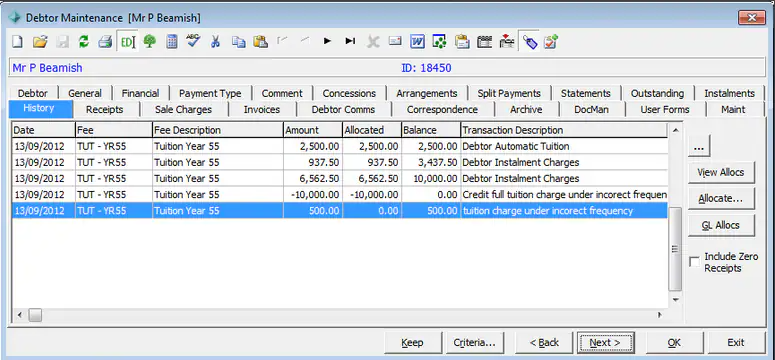Click the Allocate... button
The width and height of the screenshot is (775, 360).
[721, 198]
